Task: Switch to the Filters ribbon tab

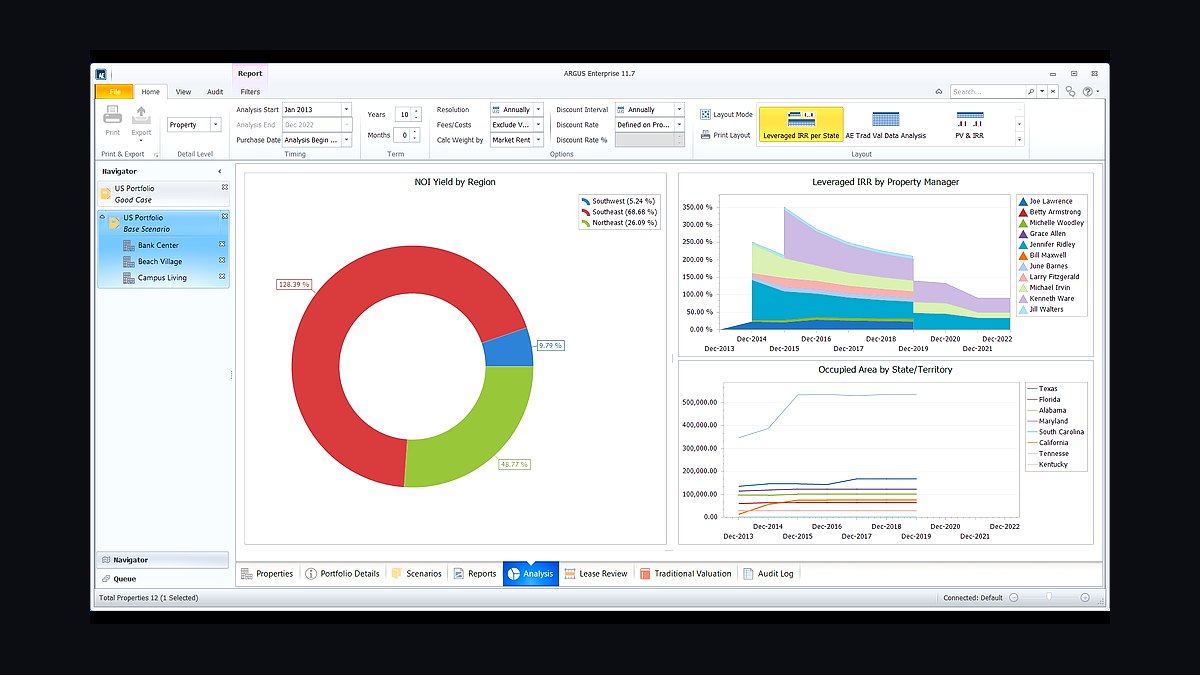Action: [250, 91]
